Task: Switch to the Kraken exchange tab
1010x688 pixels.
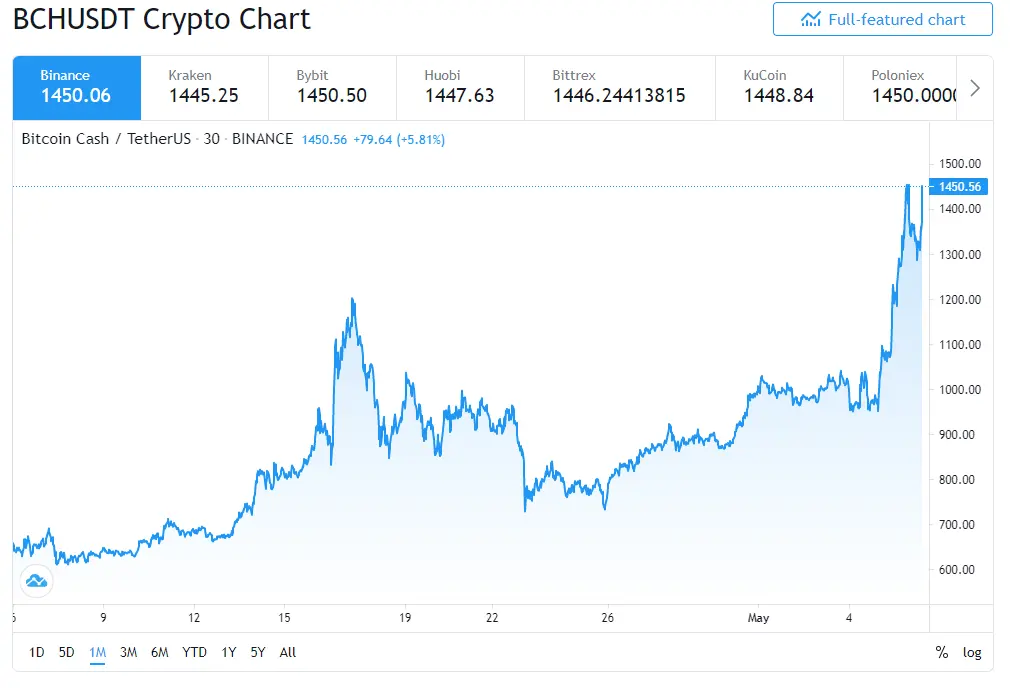Action: (204, 88)
